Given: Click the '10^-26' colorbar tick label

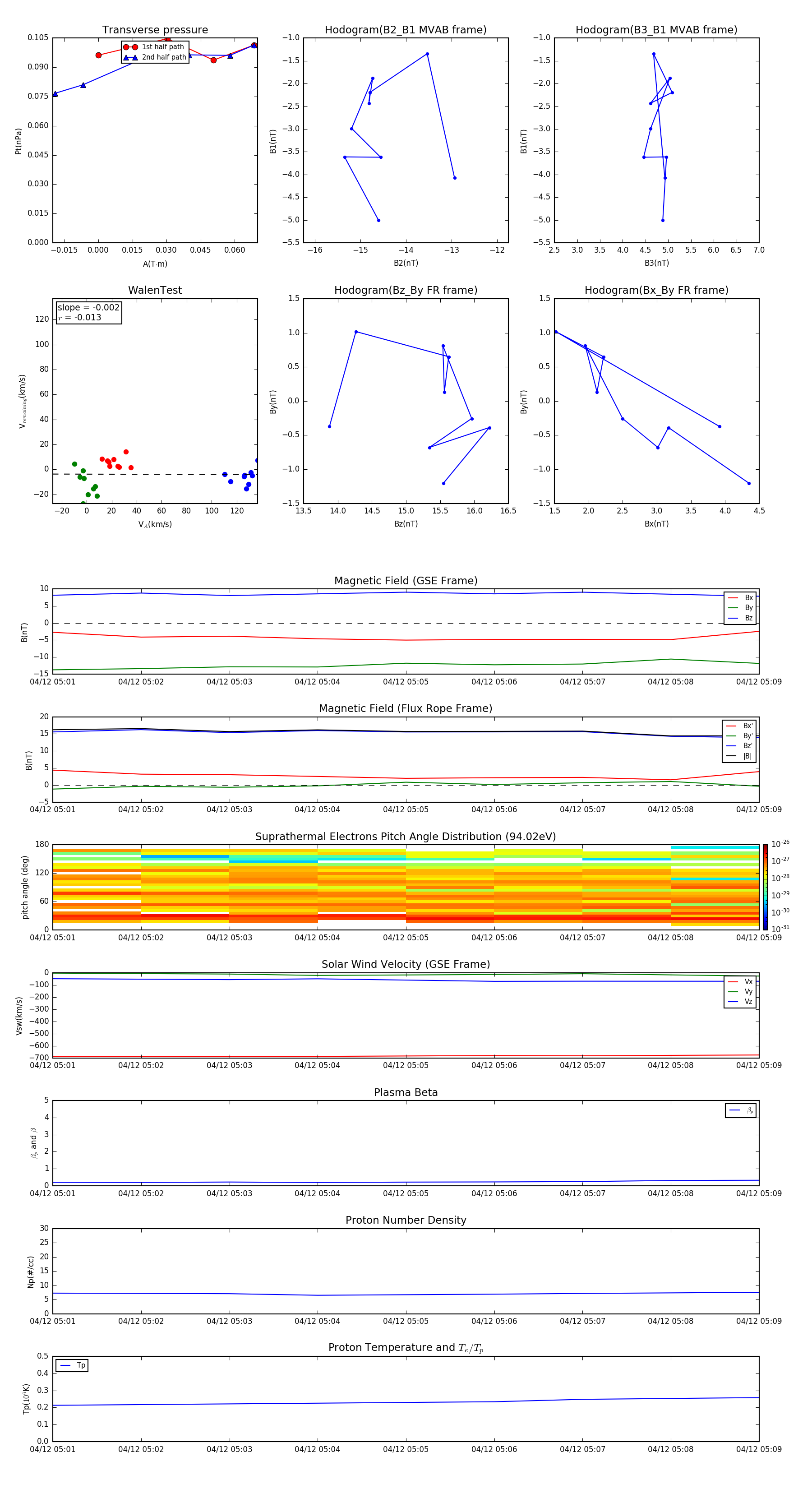Looking at the screenshot, I should point(780,844).
